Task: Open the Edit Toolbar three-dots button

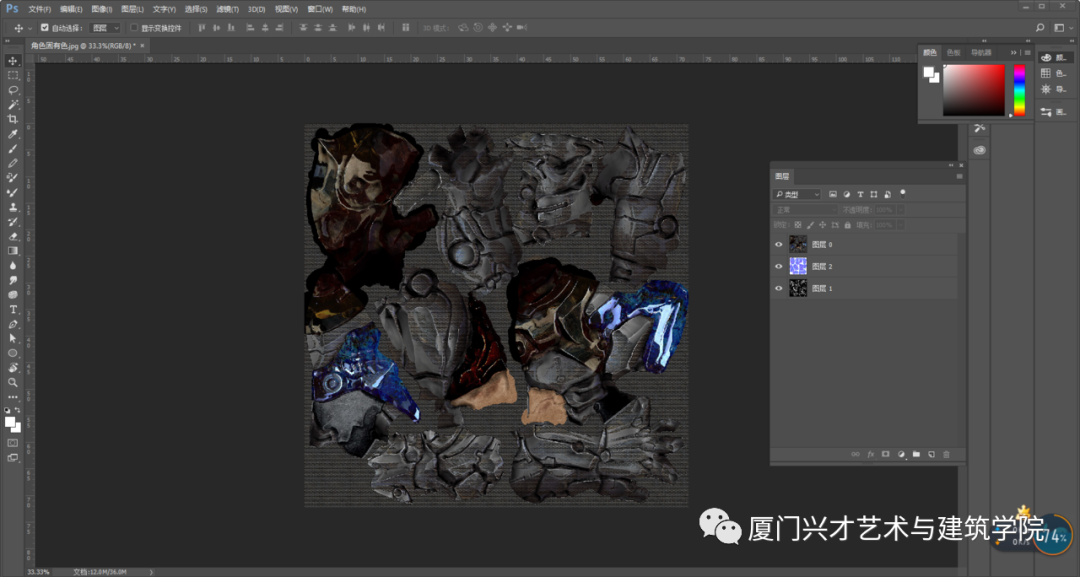Action: point(12,397)
